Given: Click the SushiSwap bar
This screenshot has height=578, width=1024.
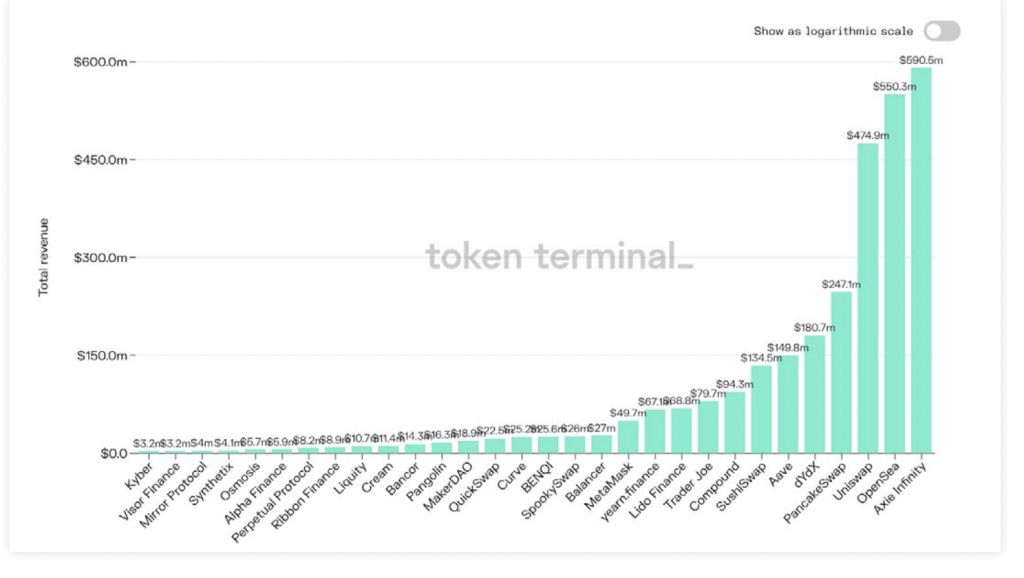Looking at the screenshot, I should (761, 409).
